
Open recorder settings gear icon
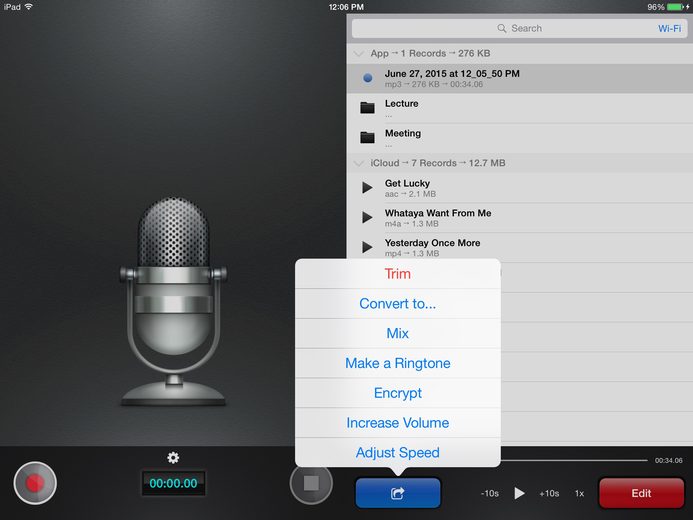coord(173,458)
